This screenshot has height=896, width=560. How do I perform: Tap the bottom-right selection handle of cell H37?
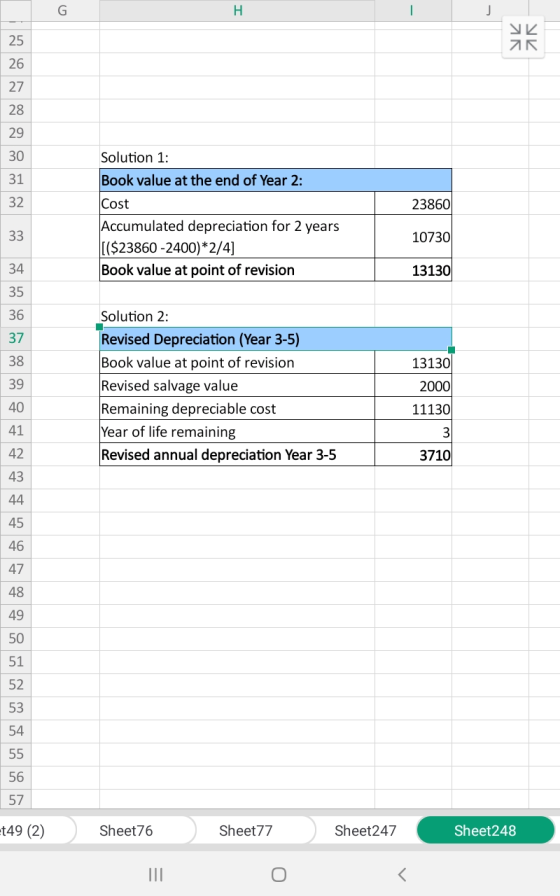[x=451, y=350]
